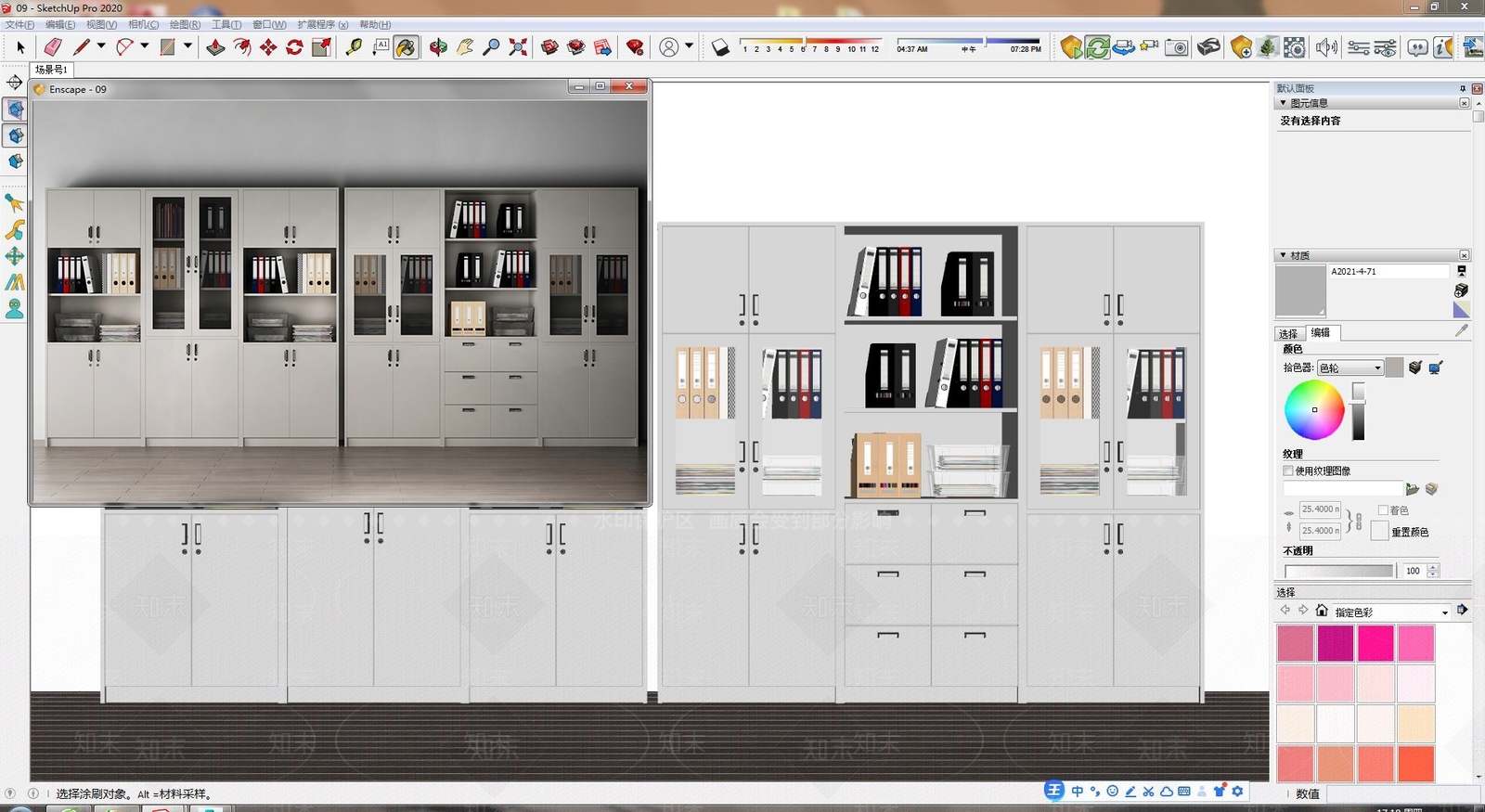Image resolution: width=1485 pixels, height=812 pixels.
Task: Activate the Rotate tool
Action: coord(294,47)
